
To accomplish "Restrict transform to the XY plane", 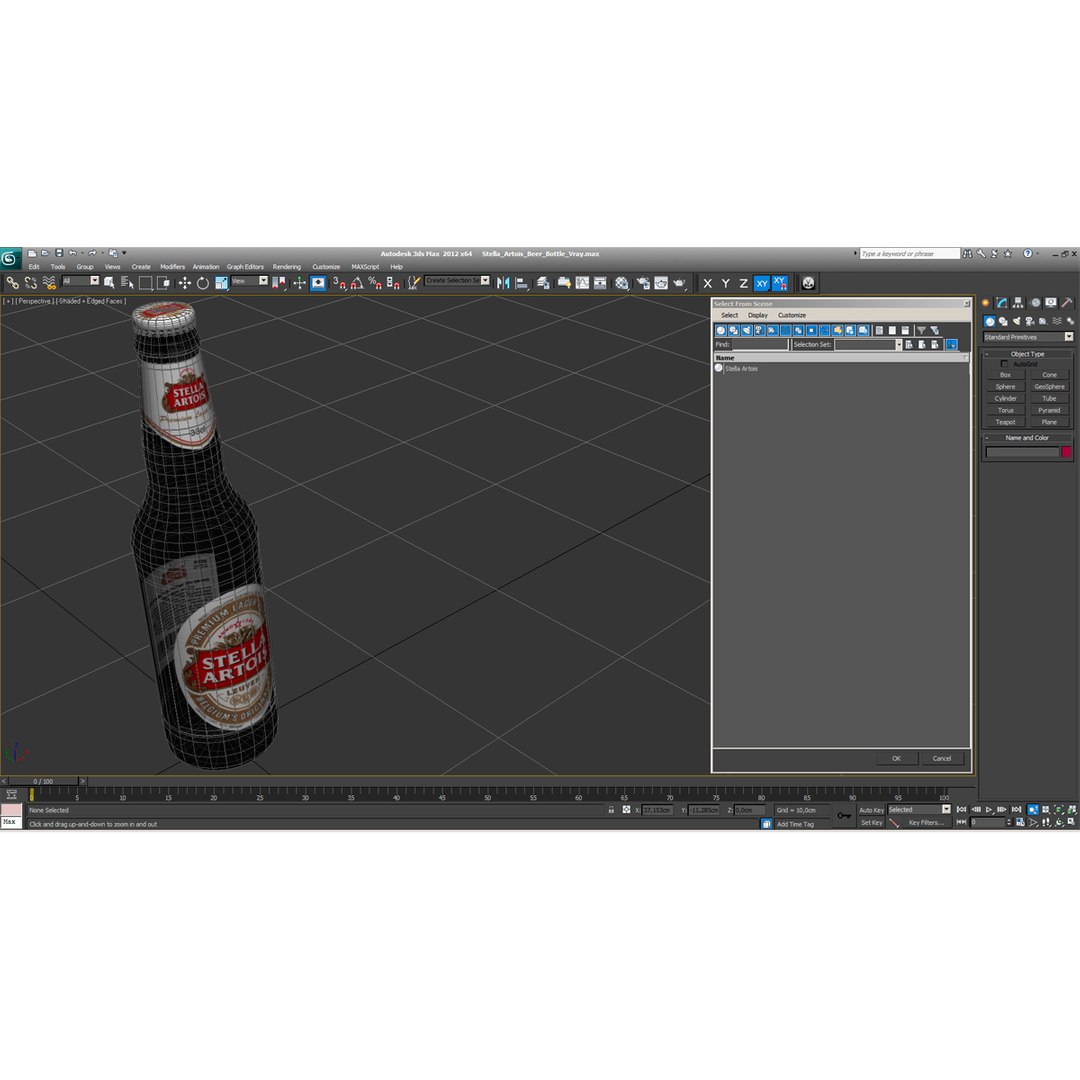I will pyautogui.click(x=762, y=283).
